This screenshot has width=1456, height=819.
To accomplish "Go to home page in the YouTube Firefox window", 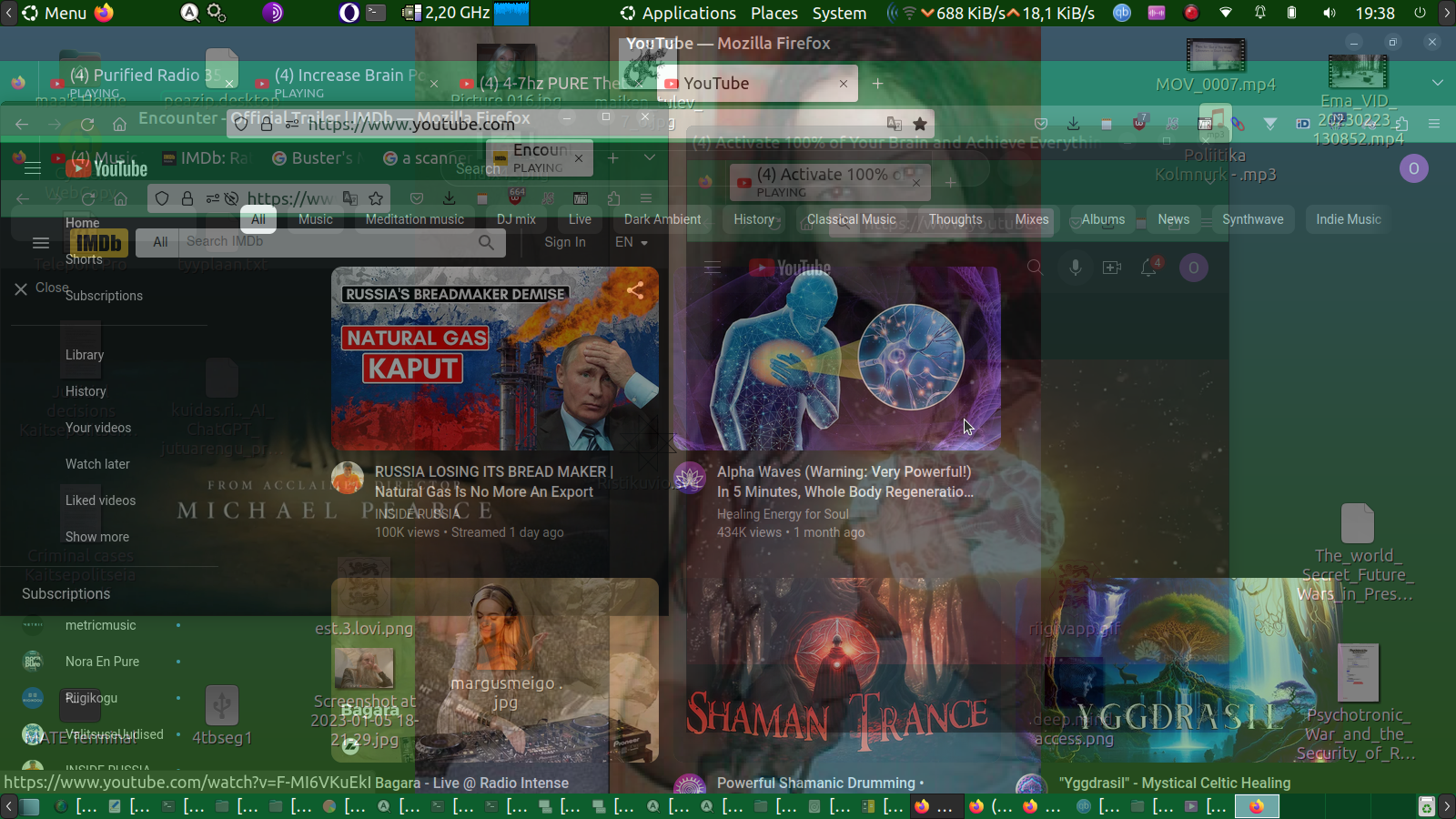I will click(x=119, y=125).
